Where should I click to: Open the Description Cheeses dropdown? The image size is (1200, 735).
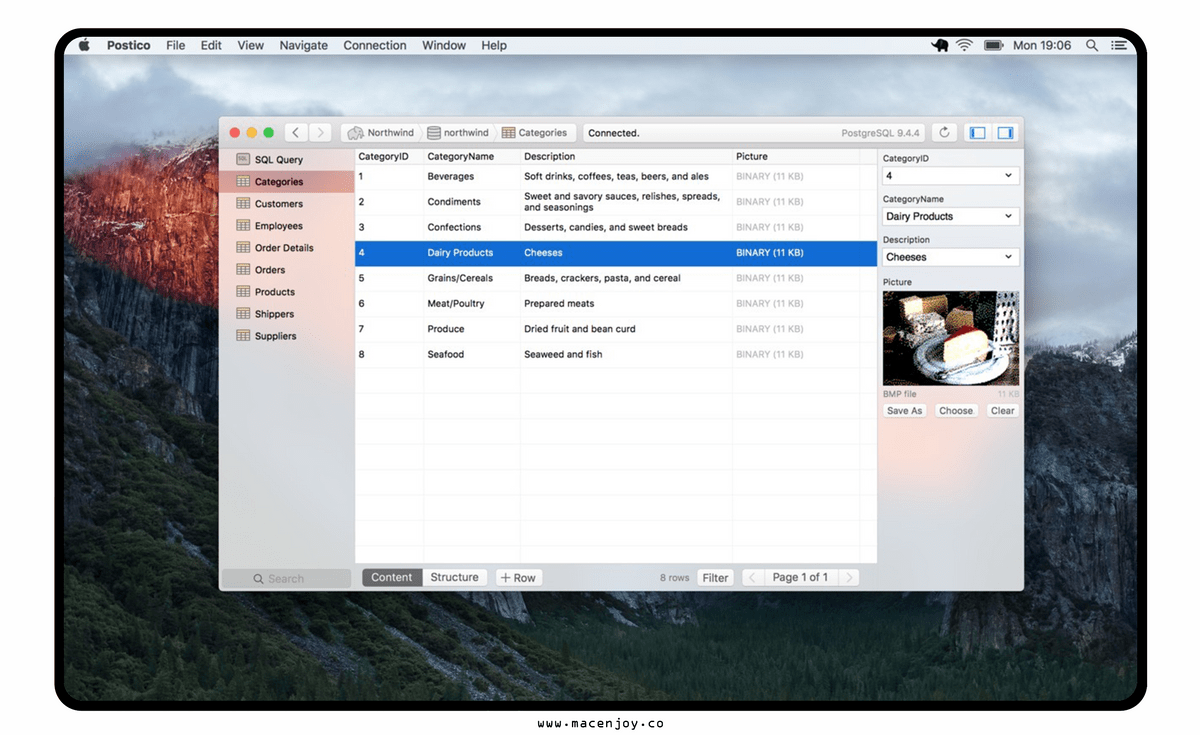coord(950,257)
